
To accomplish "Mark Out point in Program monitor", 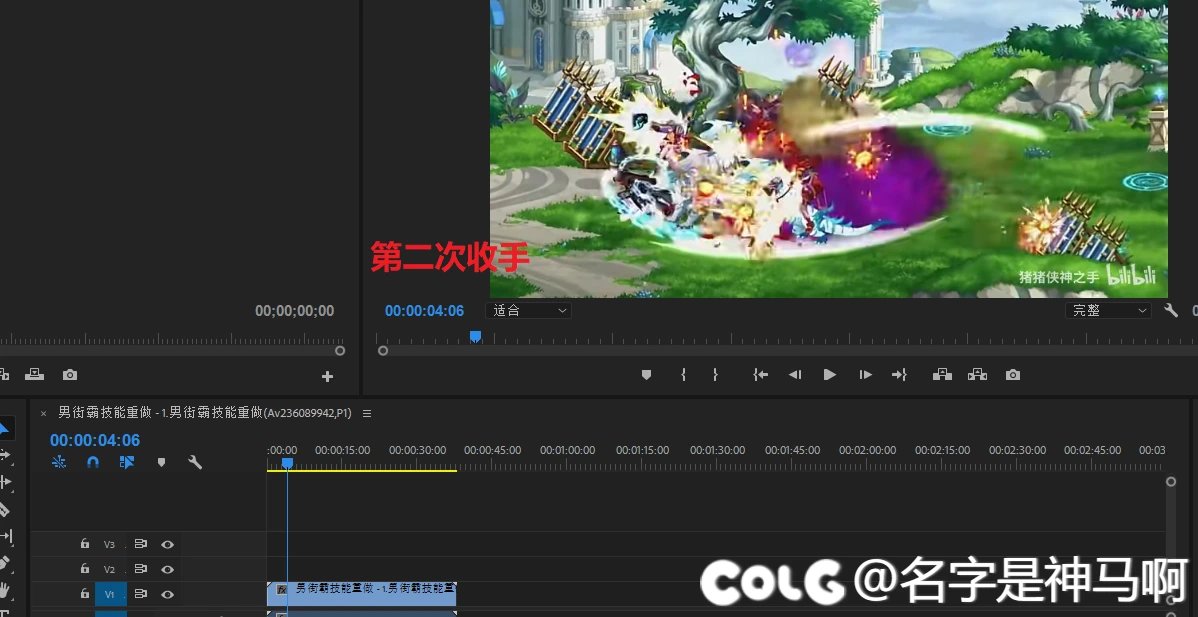I will [x=715, y=374].
